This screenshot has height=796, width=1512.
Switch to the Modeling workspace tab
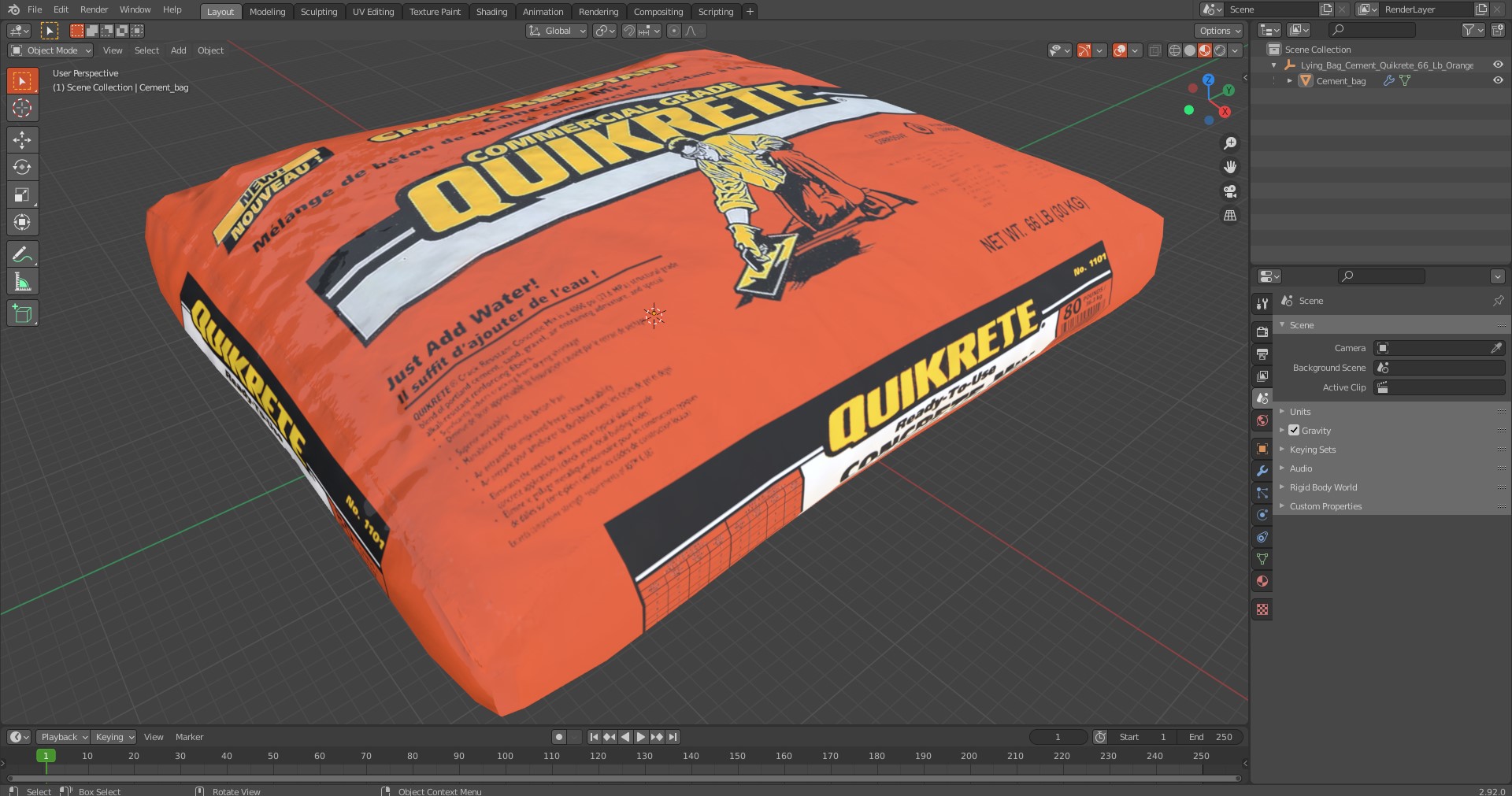point(267,12)
